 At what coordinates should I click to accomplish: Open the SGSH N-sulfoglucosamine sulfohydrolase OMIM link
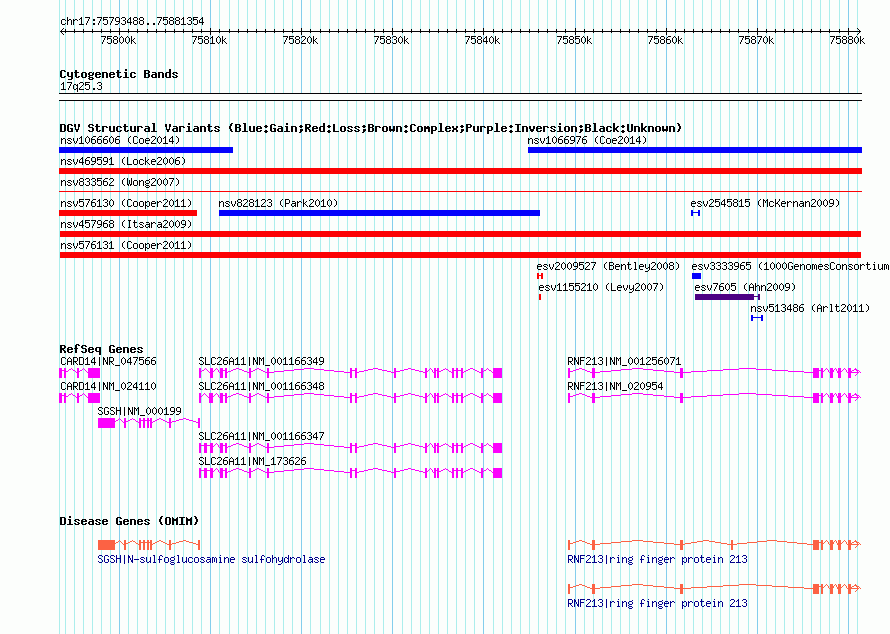[x=211, y=559]
